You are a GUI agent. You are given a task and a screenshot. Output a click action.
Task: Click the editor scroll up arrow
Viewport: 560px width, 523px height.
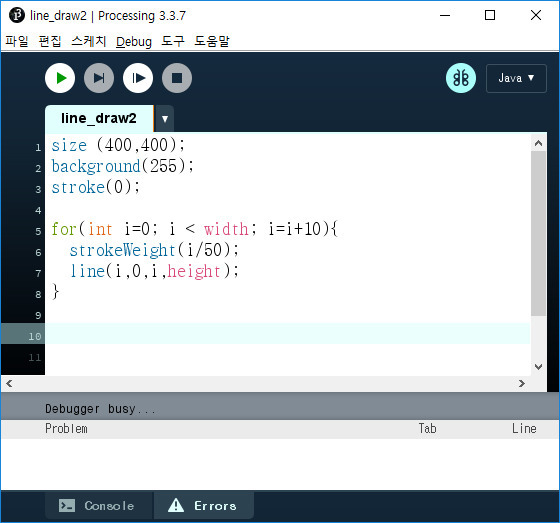point(538,143)
